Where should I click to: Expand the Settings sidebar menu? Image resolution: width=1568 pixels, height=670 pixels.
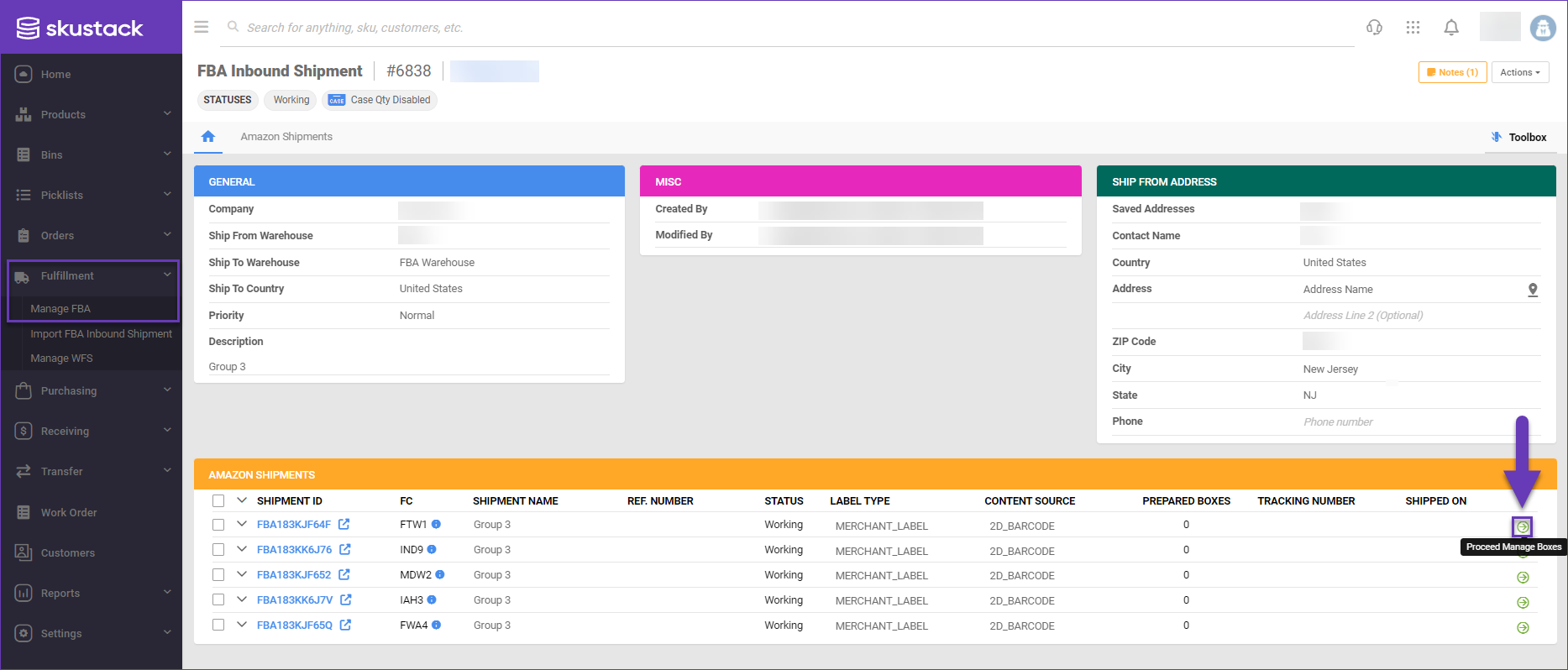[92, 633]
